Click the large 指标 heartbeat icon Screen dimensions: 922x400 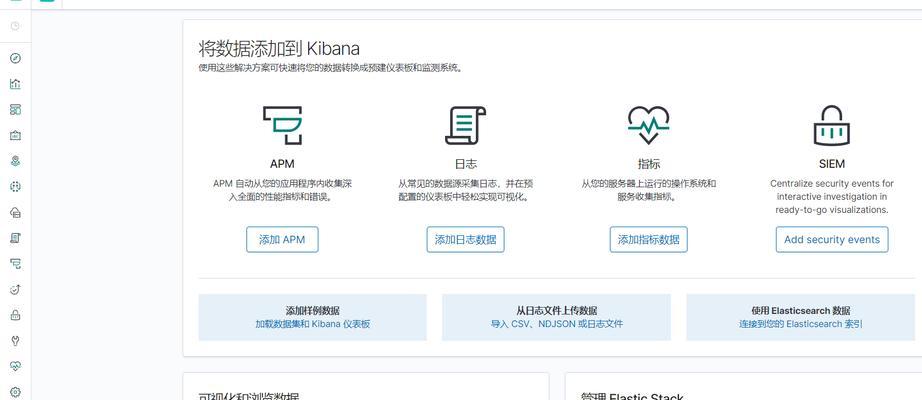point(649,125)
